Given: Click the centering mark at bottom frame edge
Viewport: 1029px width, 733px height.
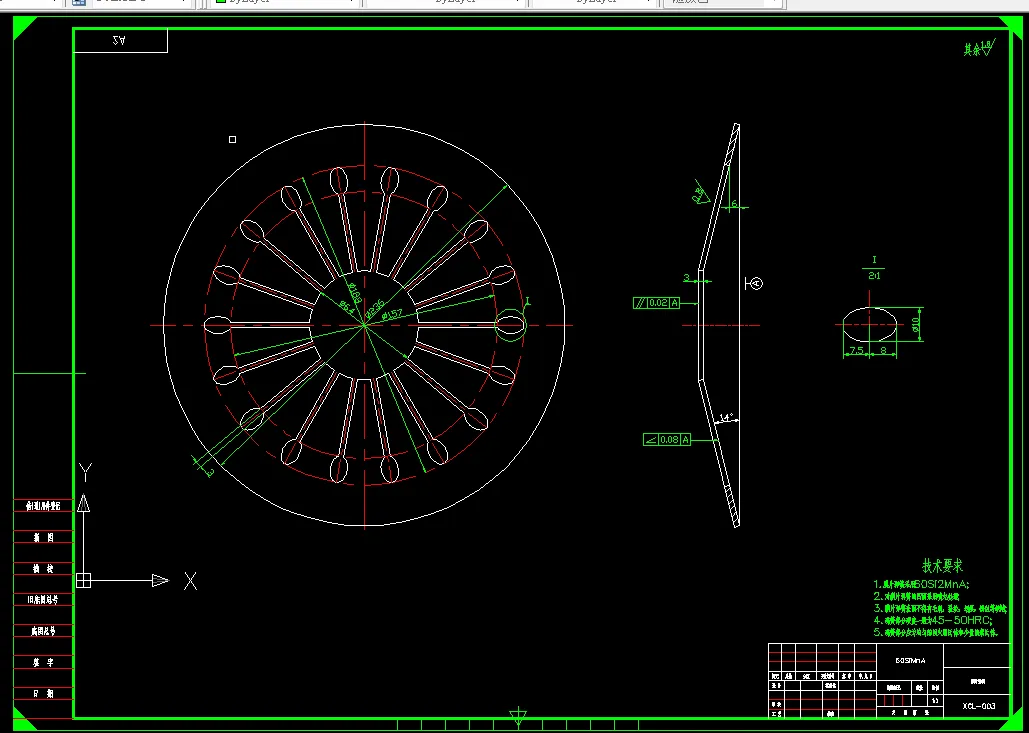Looking at the screenshot, I should point(518,717).
